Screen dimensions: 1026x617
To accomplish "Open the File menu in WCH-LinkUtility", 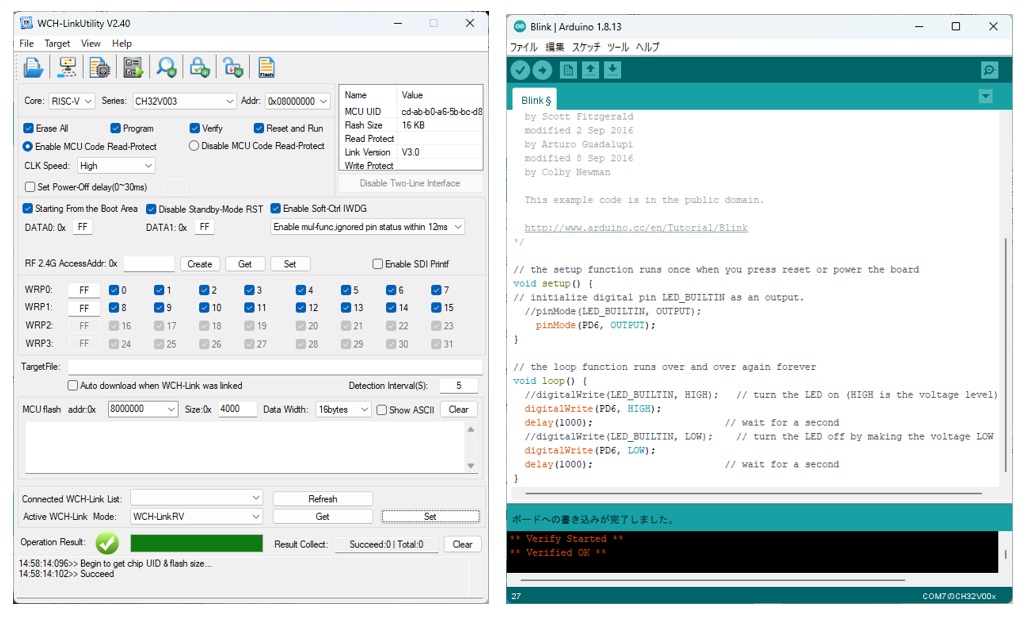I will click(x=27, y=43).
